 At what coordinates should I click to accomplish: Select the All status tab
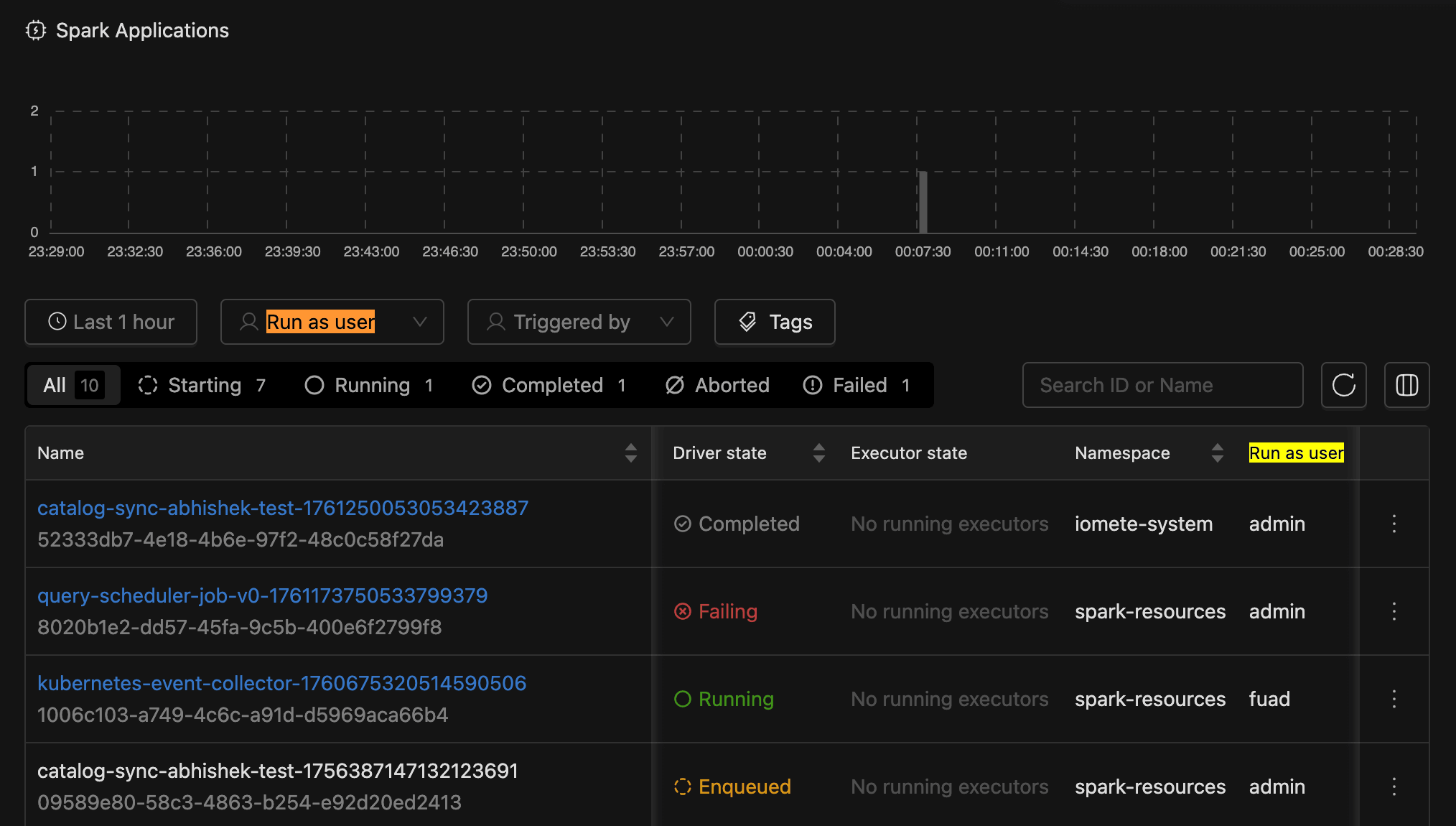[x=73, y=385]
